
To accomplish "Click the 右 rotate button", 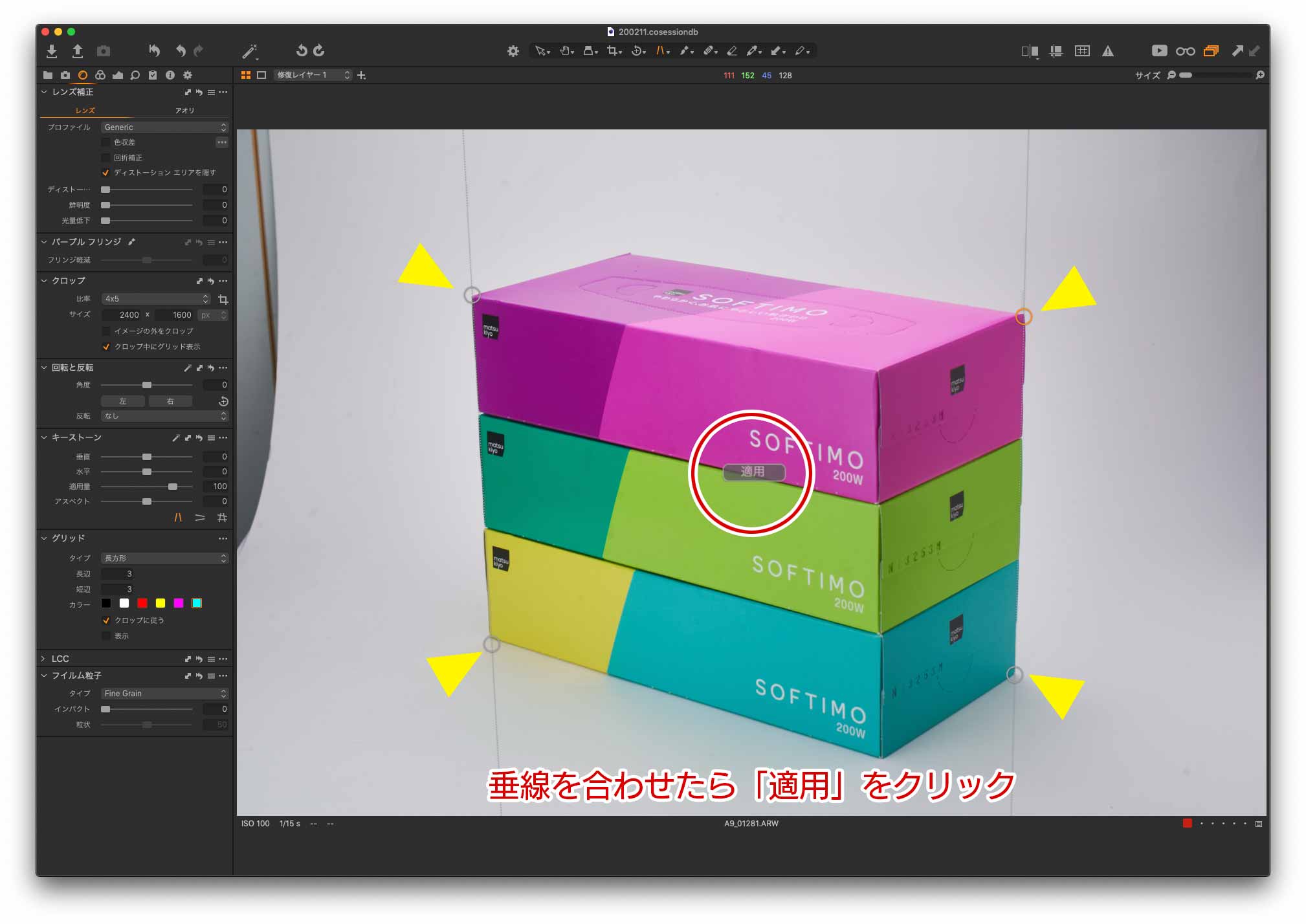I will click(x=170, y=401).
